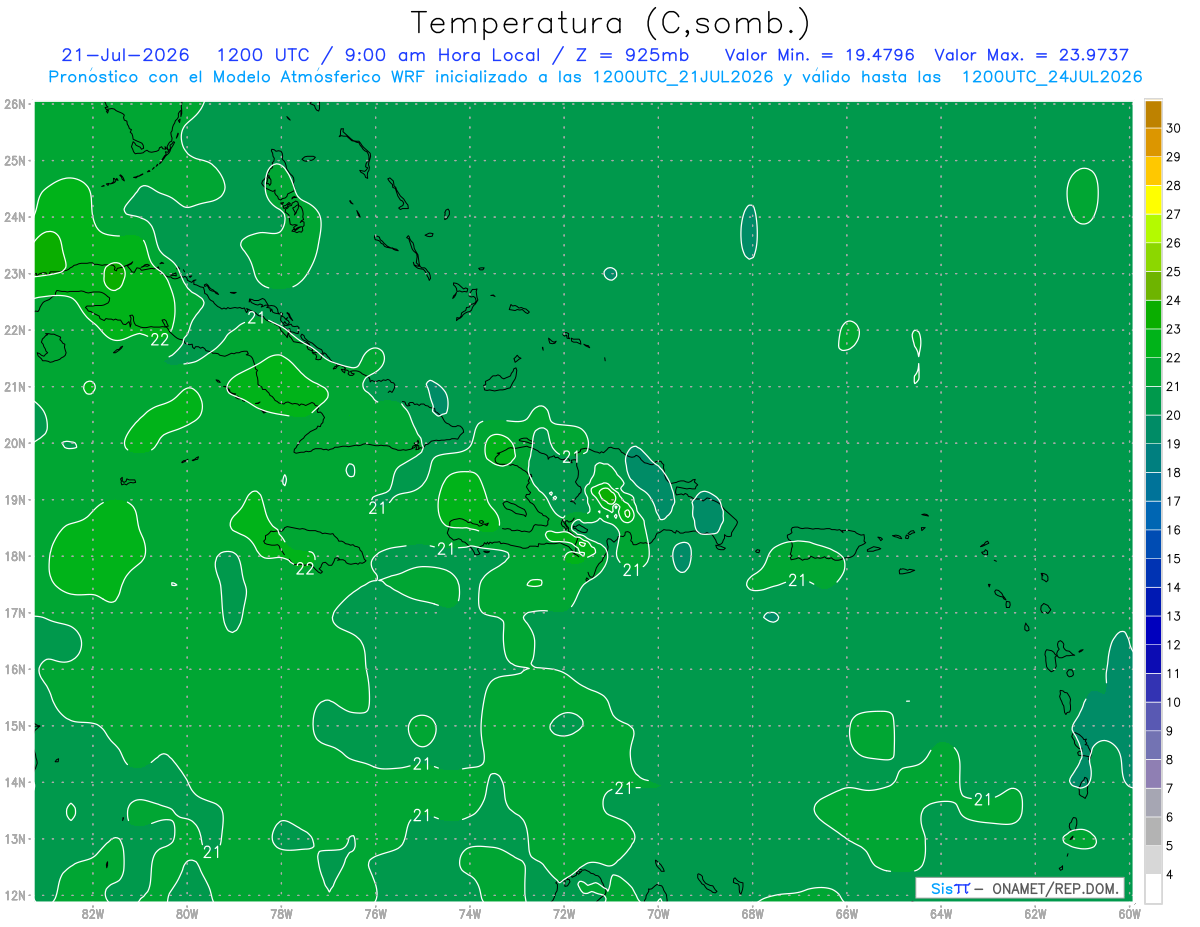Click color scale label '18'
The image size is (1200, 927).
(x=1173, y=473)
